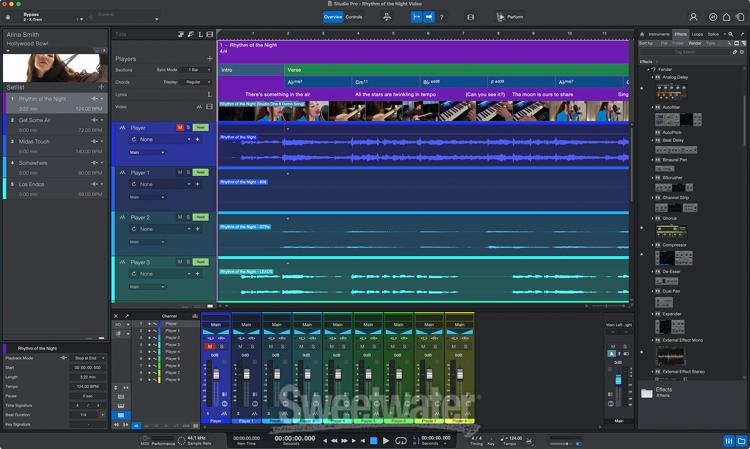Mute the Player 3 track
Image resolution: width=750 pixels, height=449 pixels.
click(x=180, y=262)
